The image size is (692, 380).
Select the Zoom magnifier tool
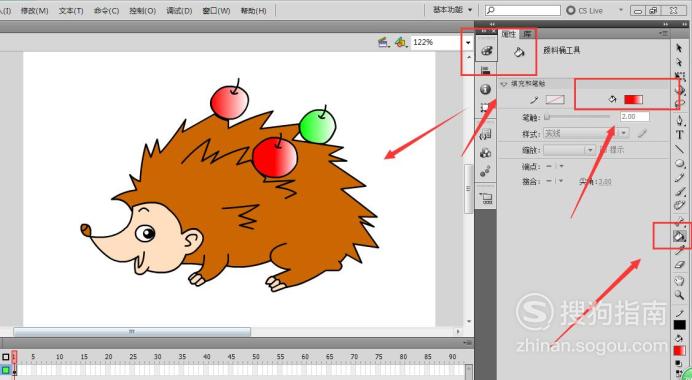[x=680, y=295]
